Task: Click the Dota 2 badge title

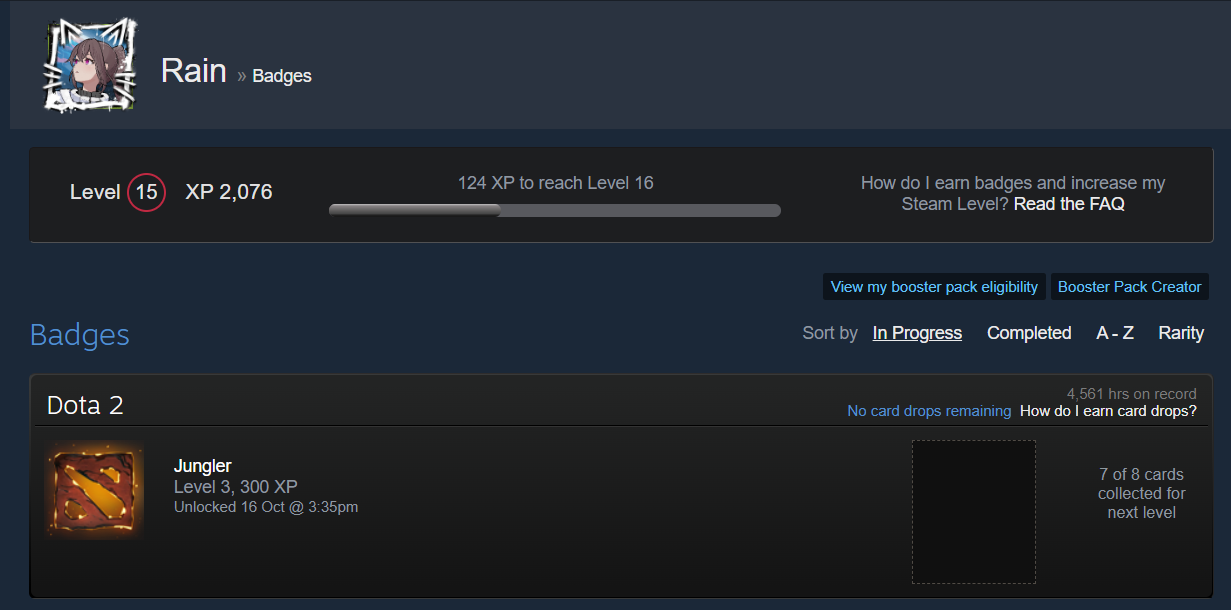Action: pos(85,405)
